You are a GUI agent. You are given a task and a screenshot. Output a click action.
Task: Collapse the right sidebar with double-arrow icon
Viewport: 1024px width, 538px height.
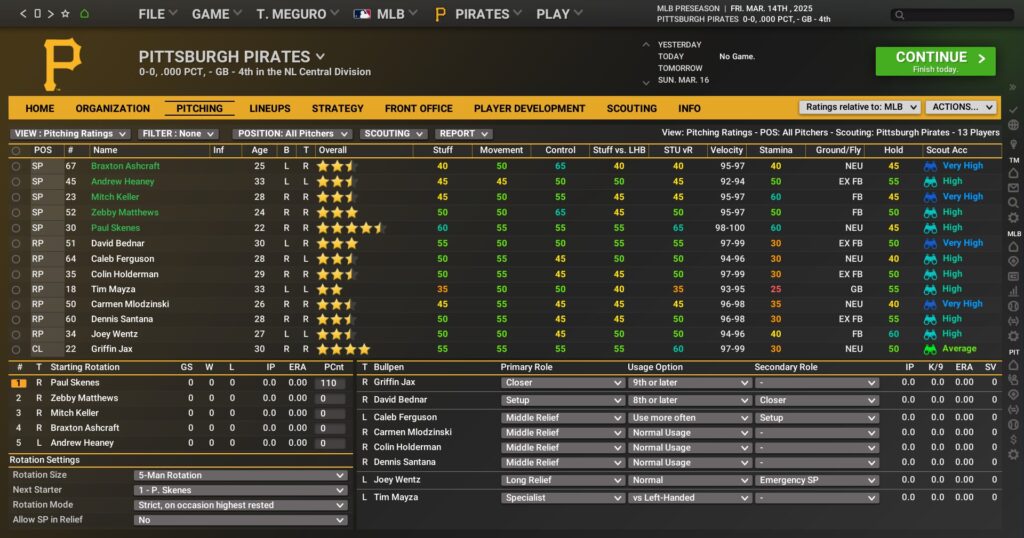point(1013,87)
